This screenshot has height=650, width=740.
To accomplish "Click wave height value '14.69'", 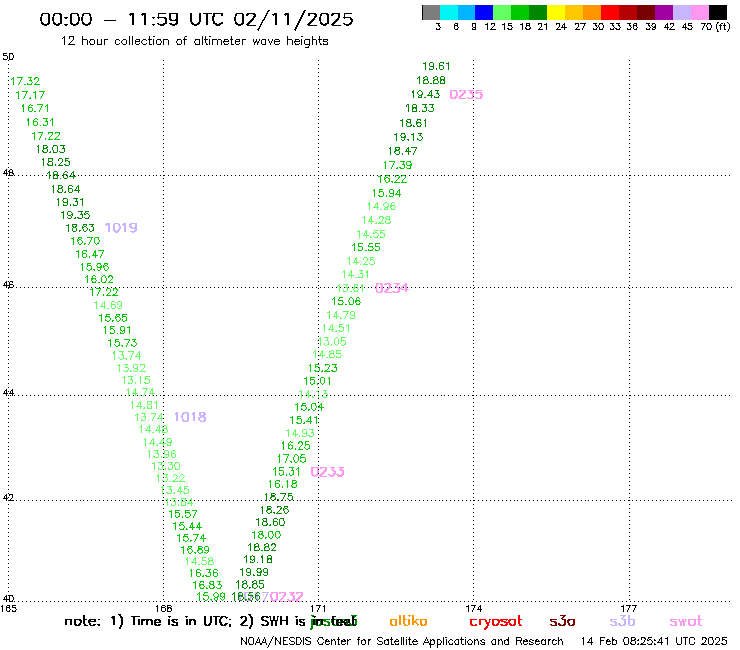I will tap(108, 305).
